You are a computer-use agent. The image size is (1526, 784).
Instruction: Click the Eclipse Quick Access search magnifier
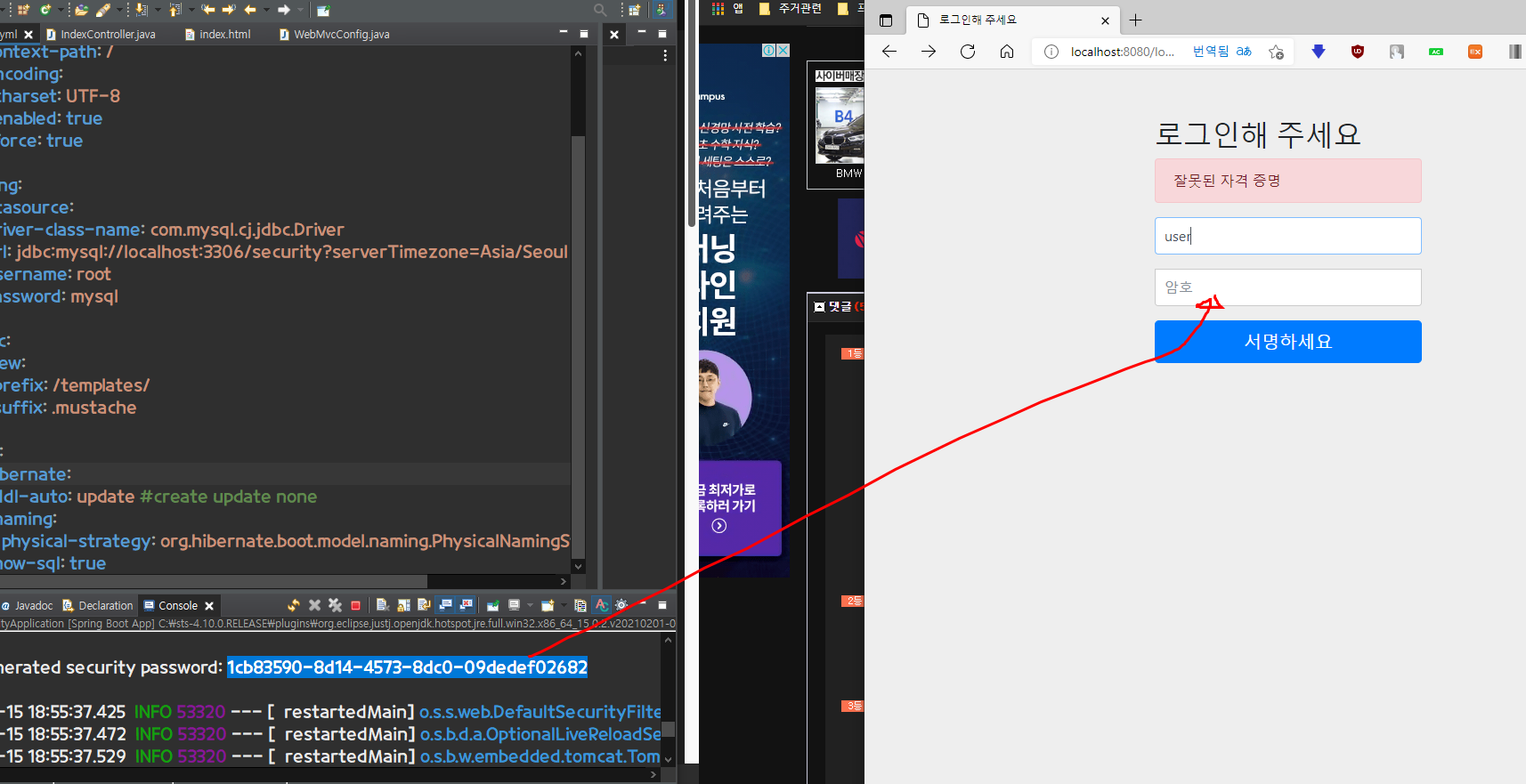coord(600,10)
